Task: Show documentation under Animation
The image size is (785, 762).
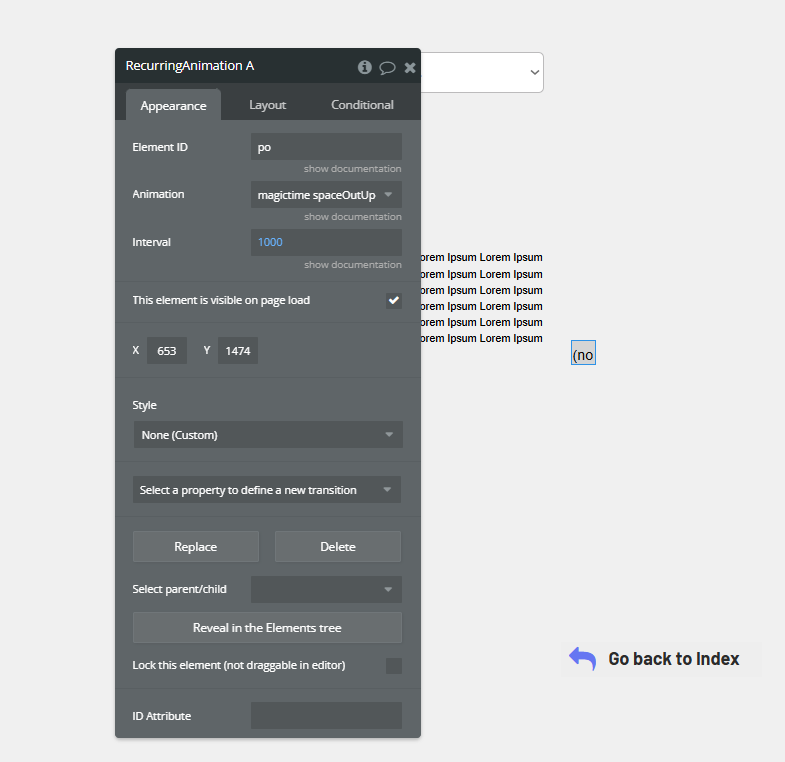Action: coord(352,217)
